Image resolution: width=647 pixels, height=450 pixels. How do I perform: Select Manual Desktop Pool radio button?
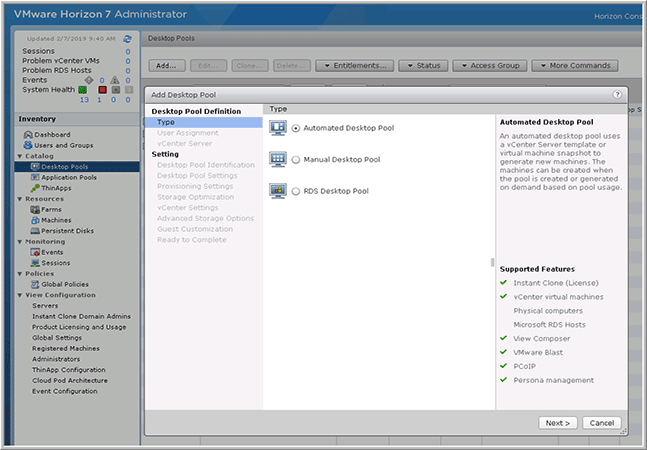pyautogui.click(x=295, y=160)
